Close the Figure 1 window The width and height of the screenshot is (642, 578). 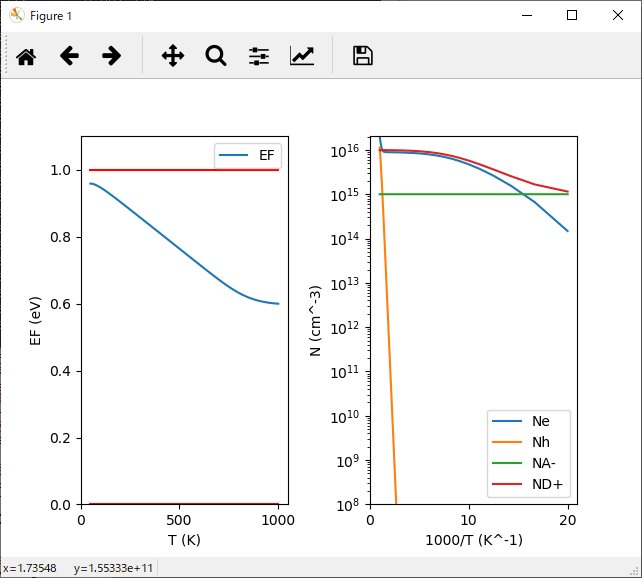618,16
